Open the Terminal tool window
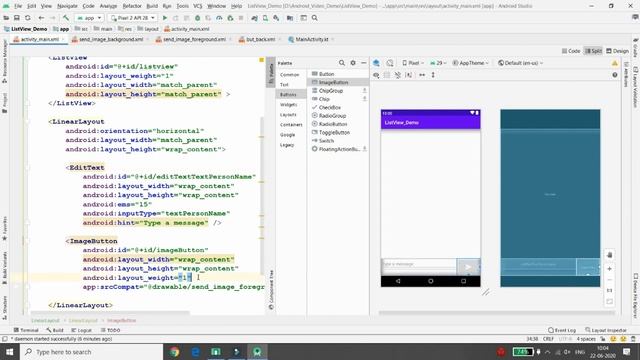Image resolution: width=640 pixels, height=360 pixels. (26, 330)
